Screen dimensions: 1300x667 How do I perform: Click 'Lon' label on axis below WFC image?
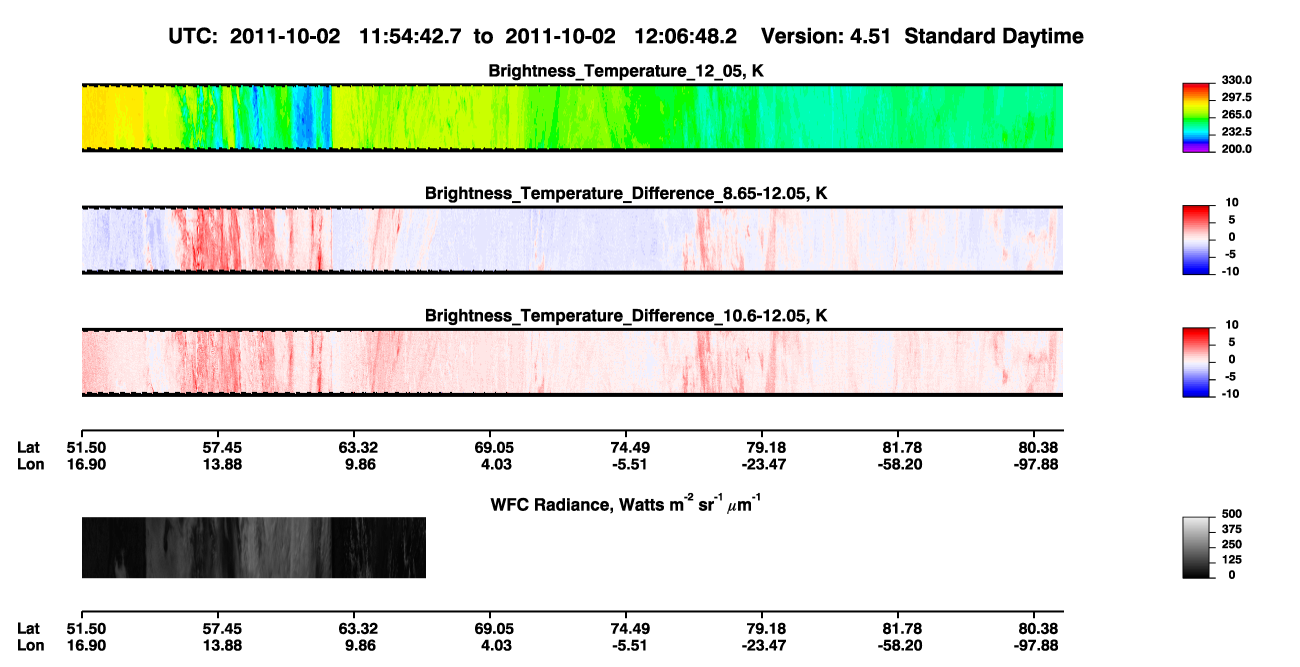click(x=29, y=644)
